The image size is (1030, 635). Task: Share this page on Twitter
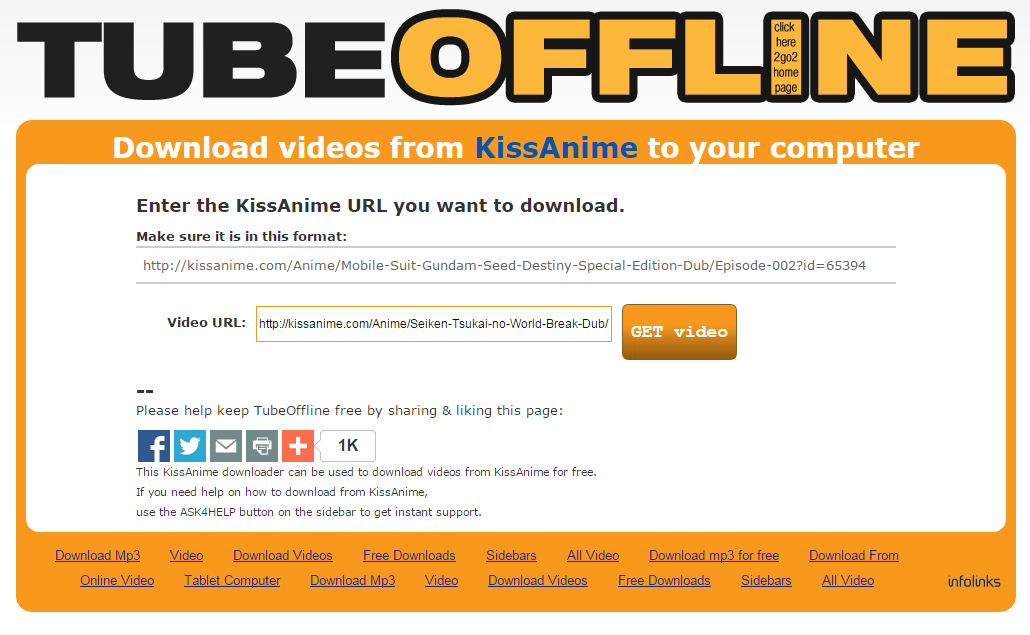coord(190,446)
